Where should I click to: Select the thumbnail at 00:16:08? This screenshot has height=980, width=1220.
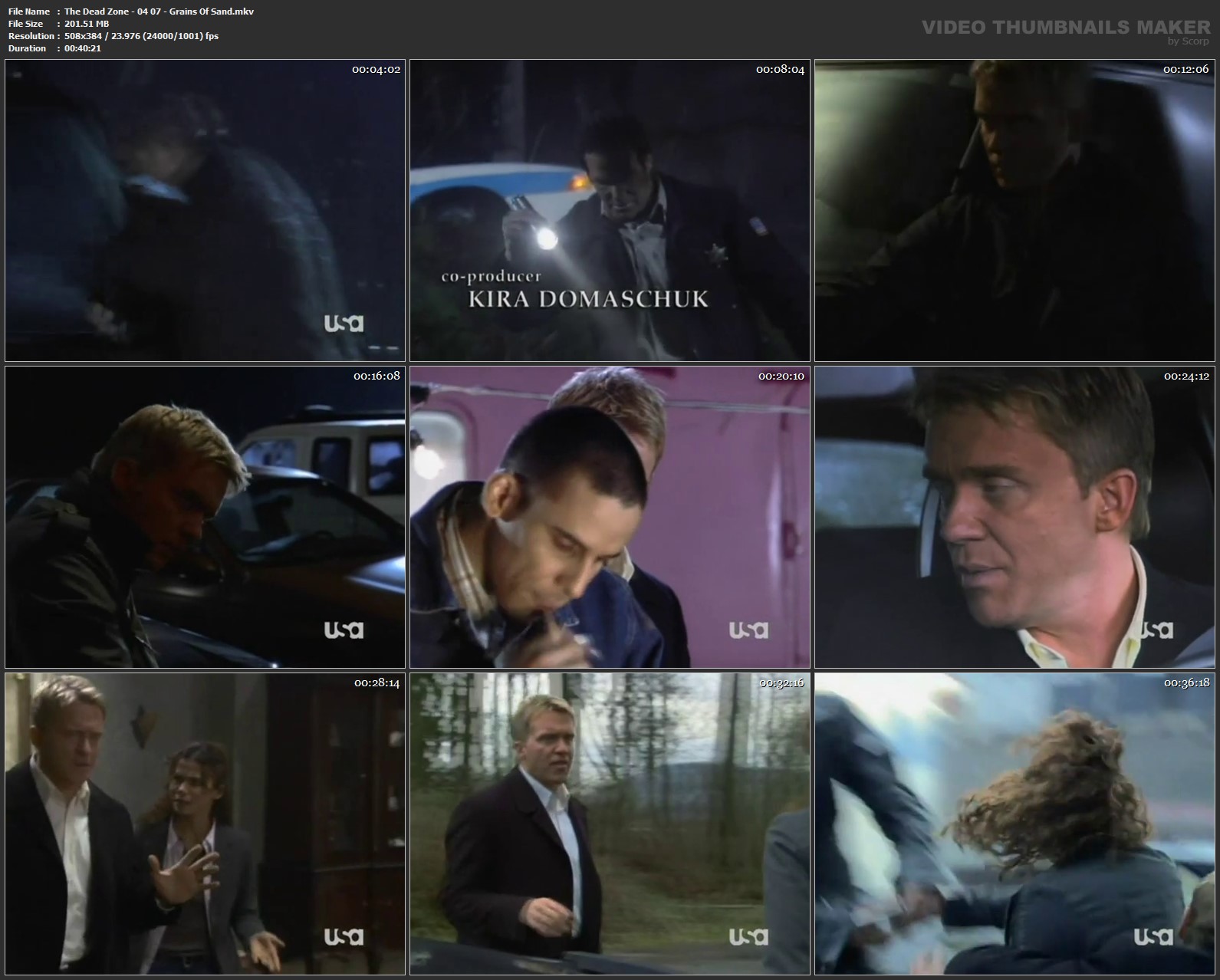[205, 517]
